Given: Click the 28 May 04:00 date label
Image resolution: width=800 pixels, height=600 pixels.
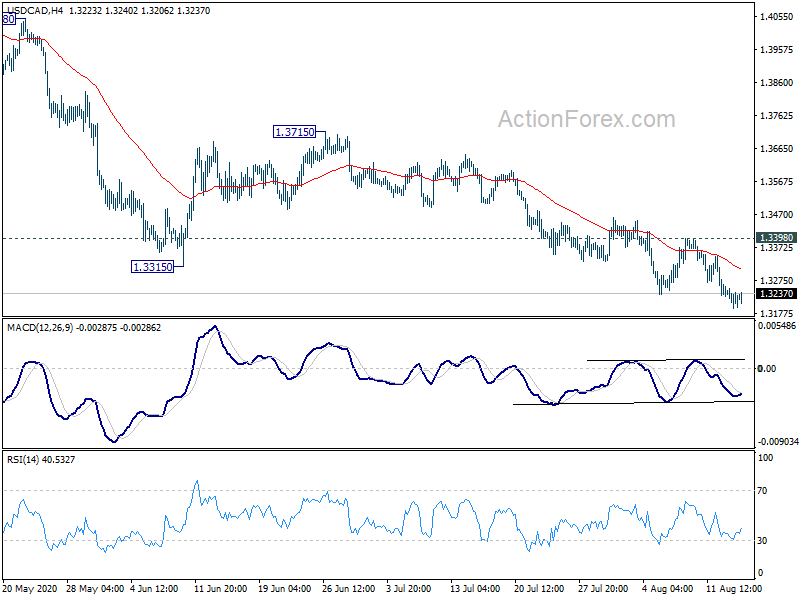Looking at the screenshot, I should click(x=95, y=589).
